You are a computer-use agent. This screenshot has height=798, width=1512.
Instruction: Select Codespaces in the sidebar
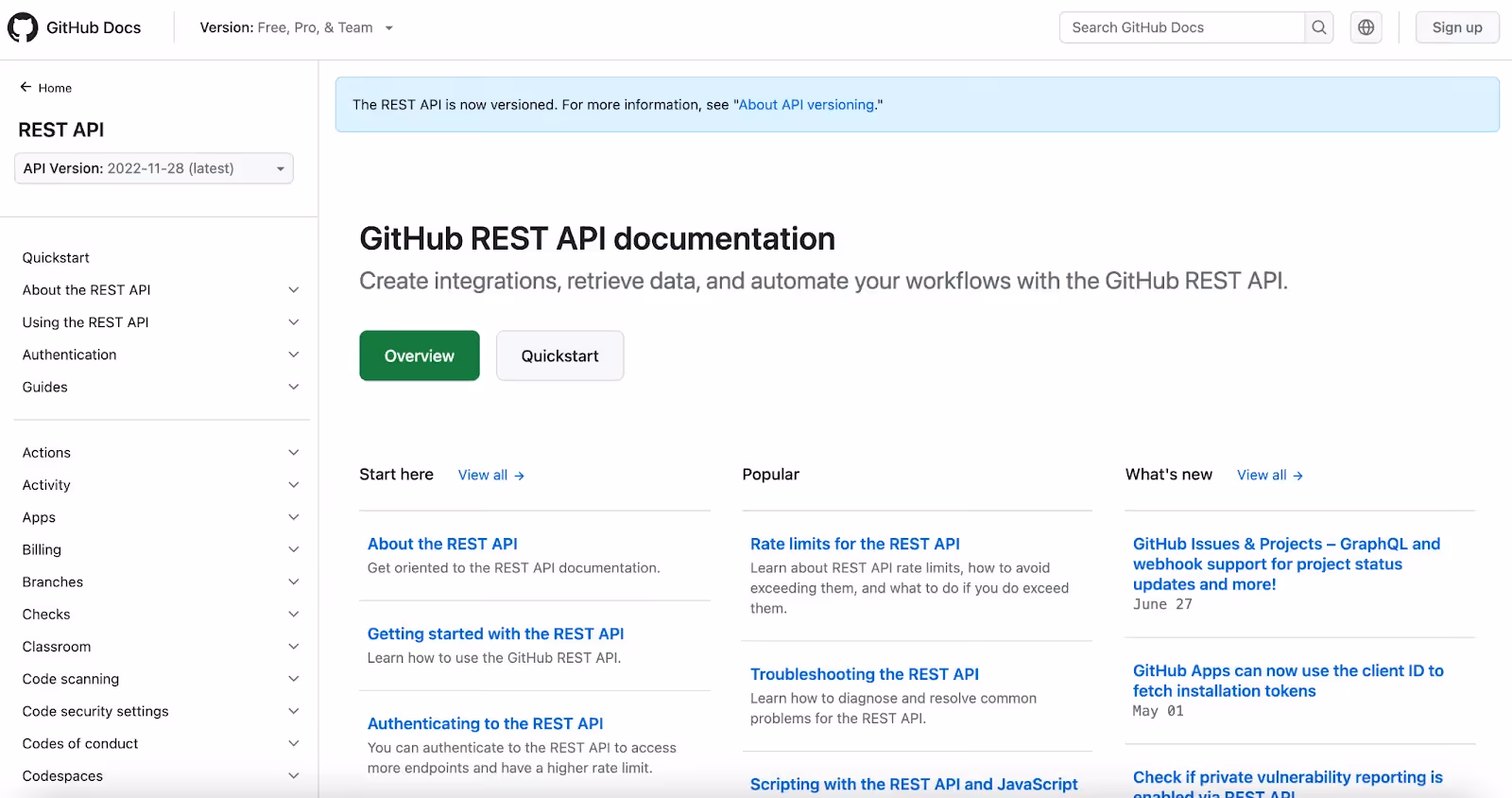(x=62, y=776)
